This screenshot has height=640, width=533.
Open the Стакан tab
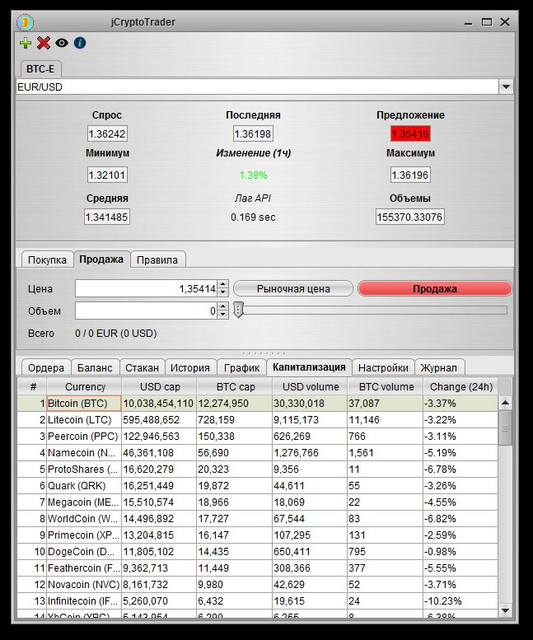[142, 367]
